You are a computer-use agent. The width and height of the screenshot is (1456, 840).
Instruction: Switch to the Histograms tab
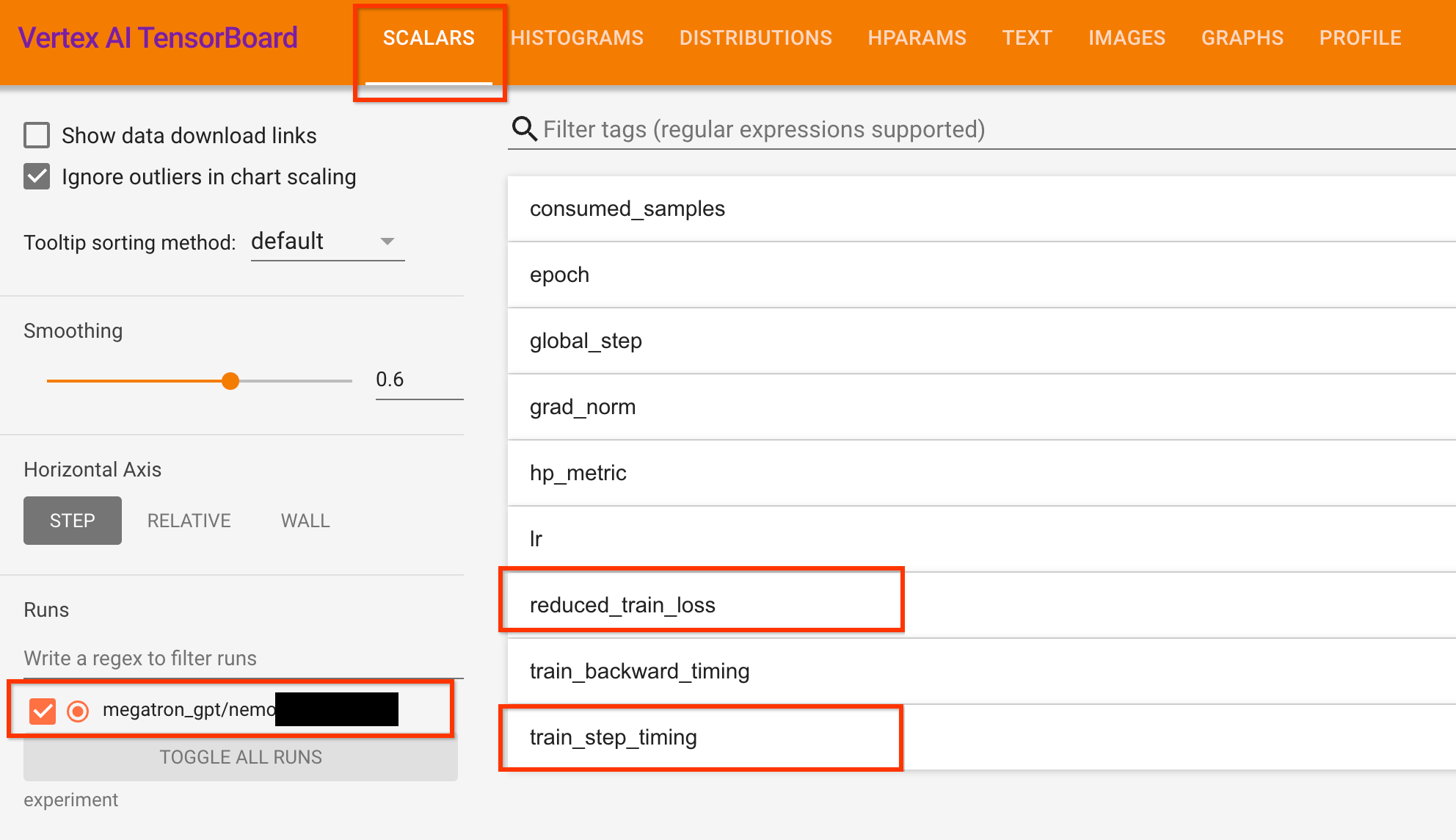[x=577, y=38]
